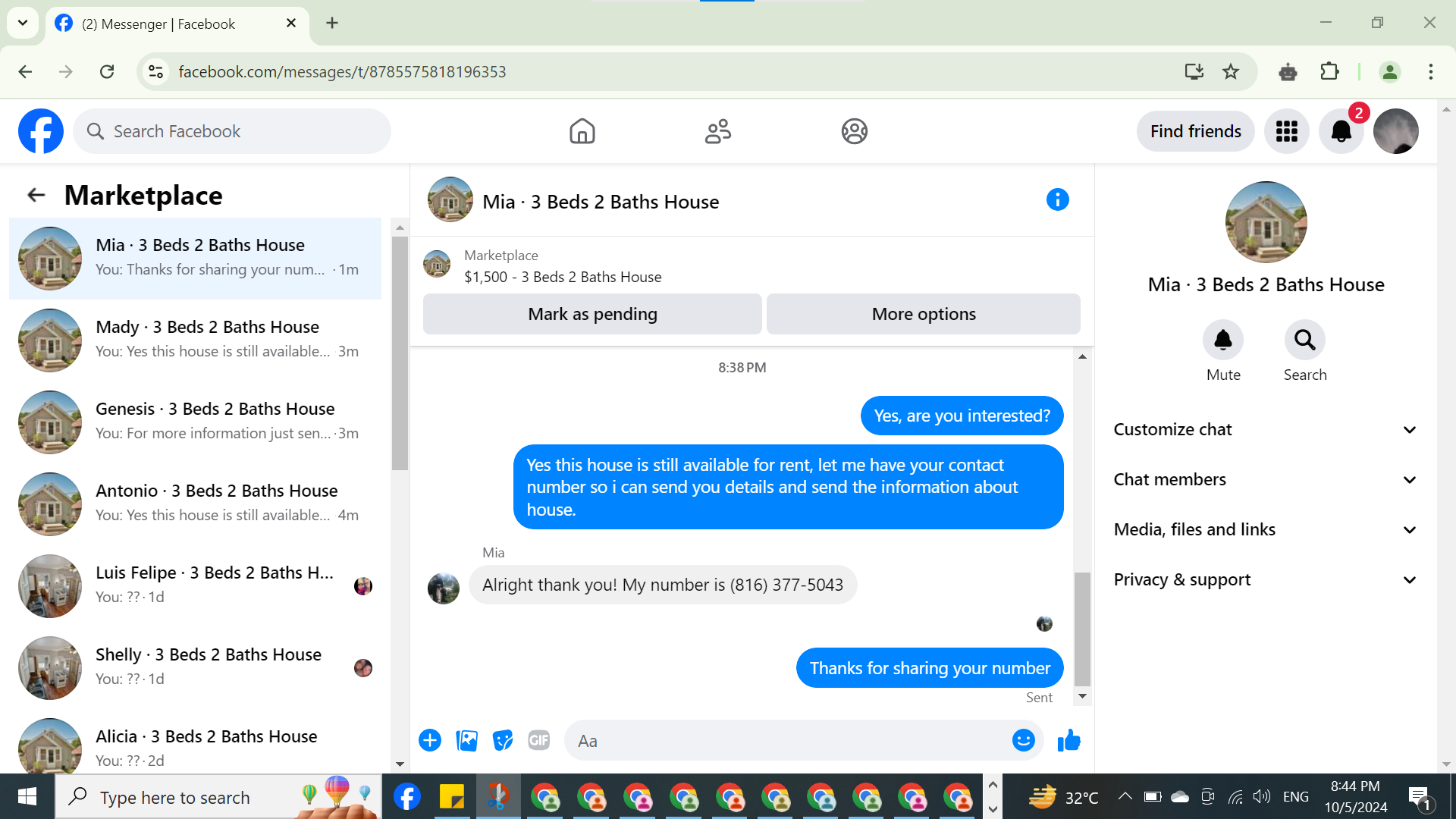Expand Chat members section

click(x=1265, y=479)
